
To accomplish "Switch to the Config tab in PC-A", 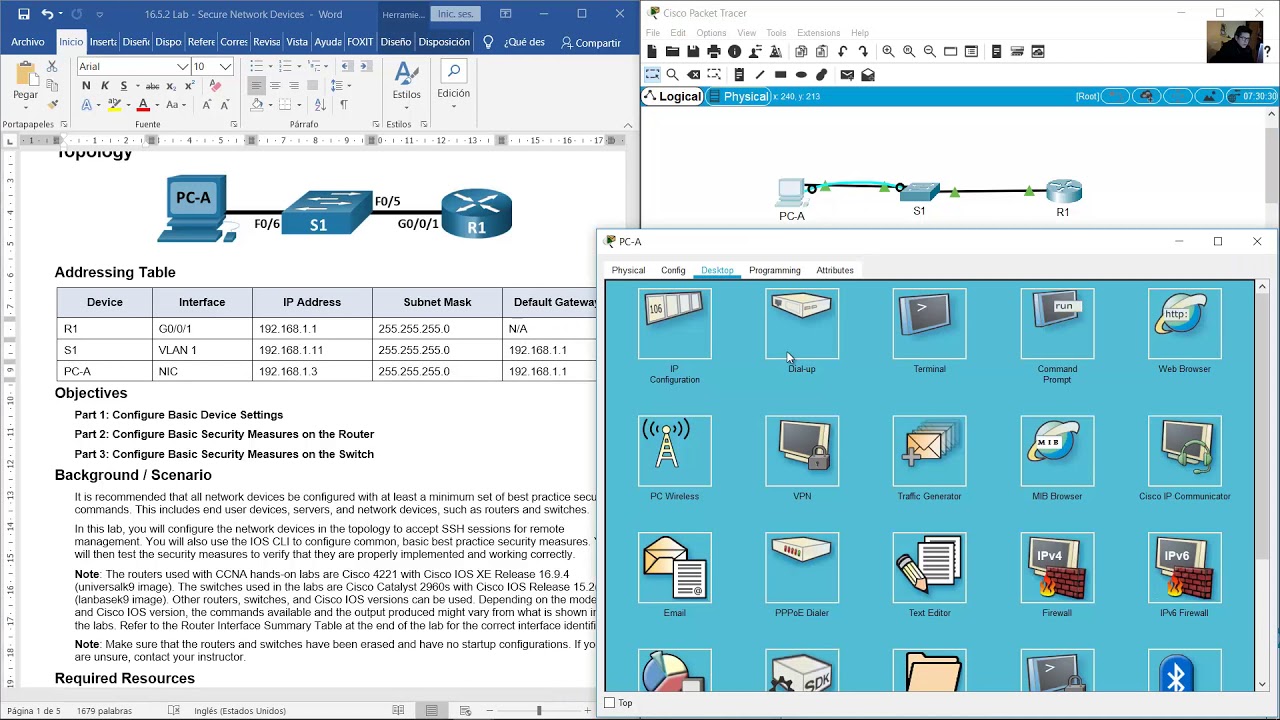I will [673, 270].
